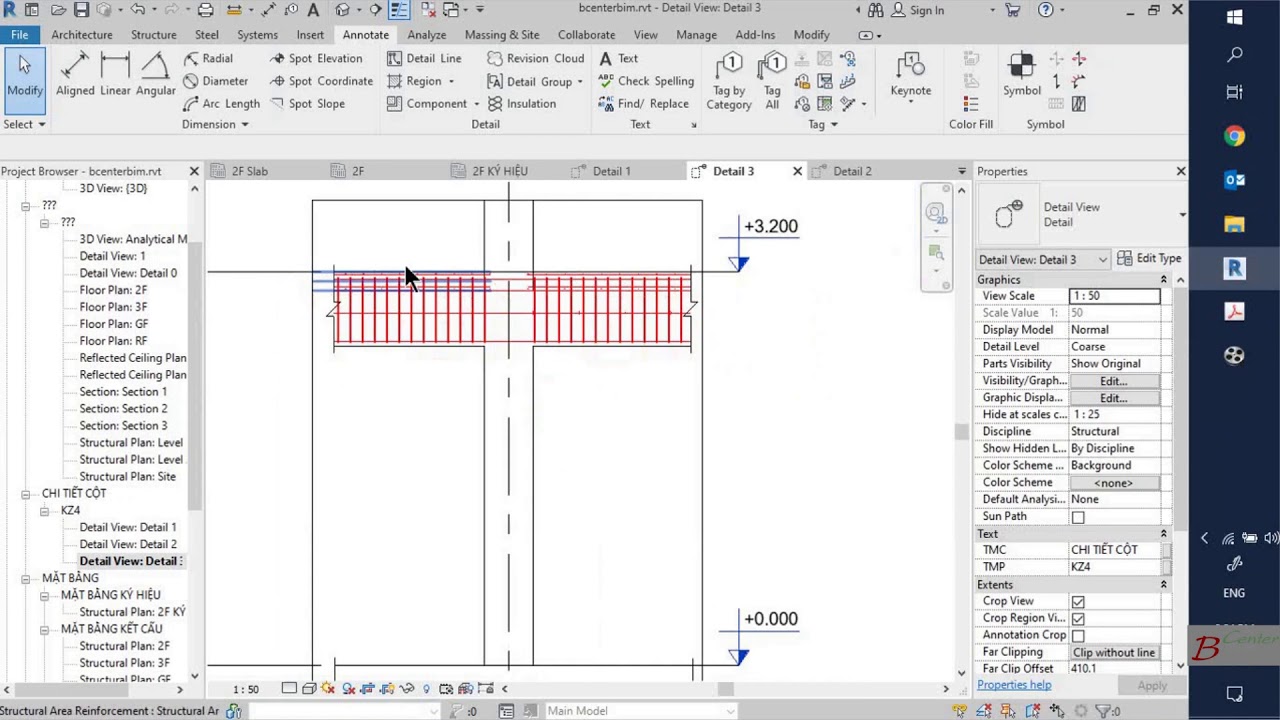Image resolution: width=1280 pixels, height=720 pixels.
Task: Click the drawing area's horizontal scrollbar thumb
Action: point(726,688)
